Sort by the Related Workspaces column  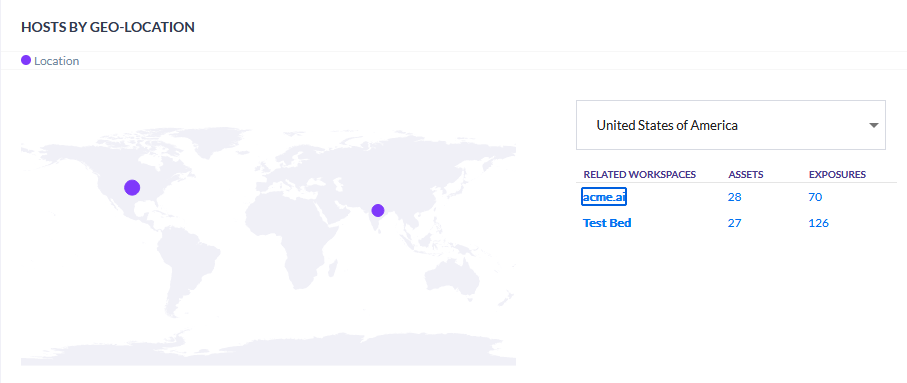pos(640,174)
